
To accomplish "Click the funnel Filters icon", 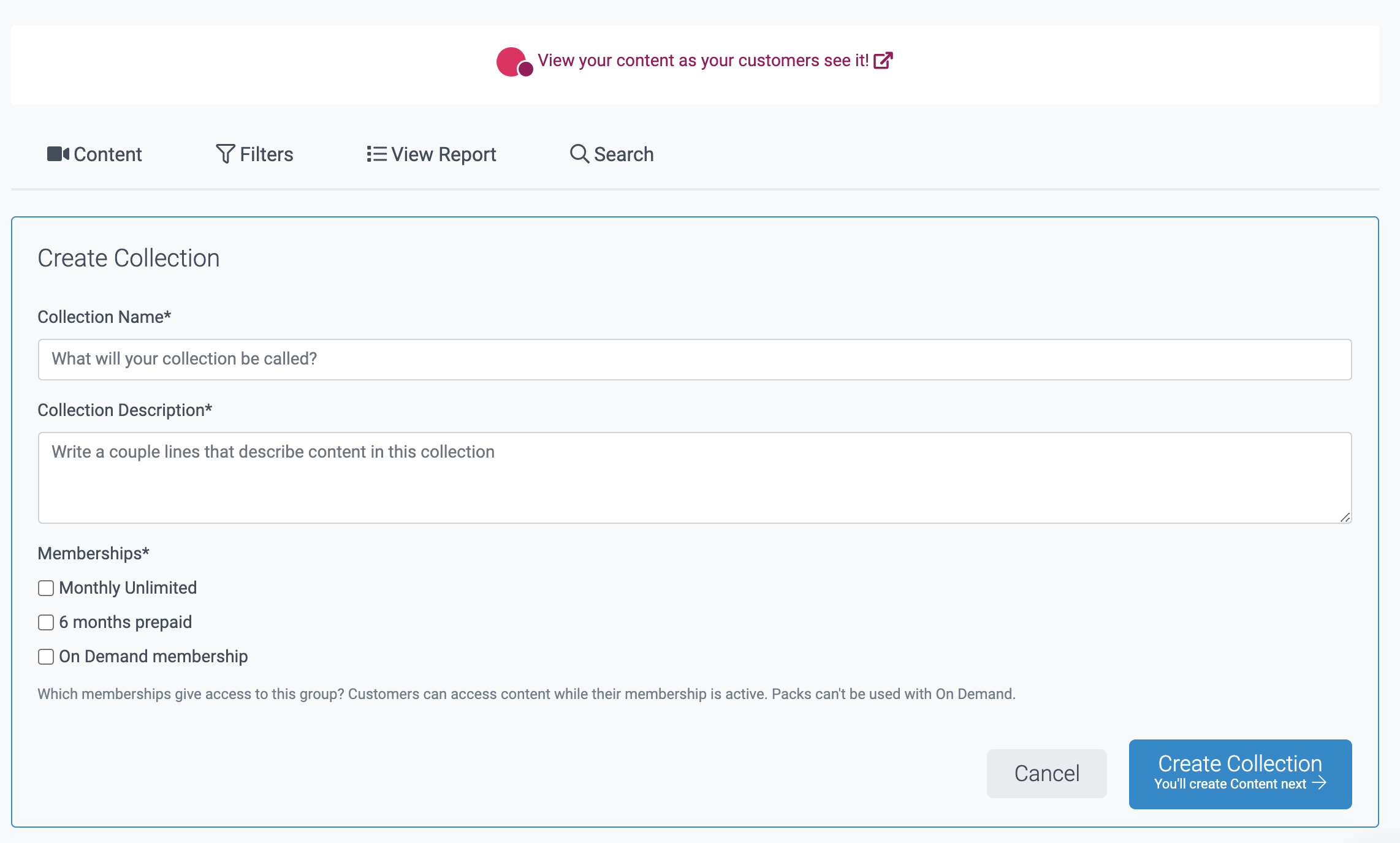I will pyautogui.click(x=225, y=154).
